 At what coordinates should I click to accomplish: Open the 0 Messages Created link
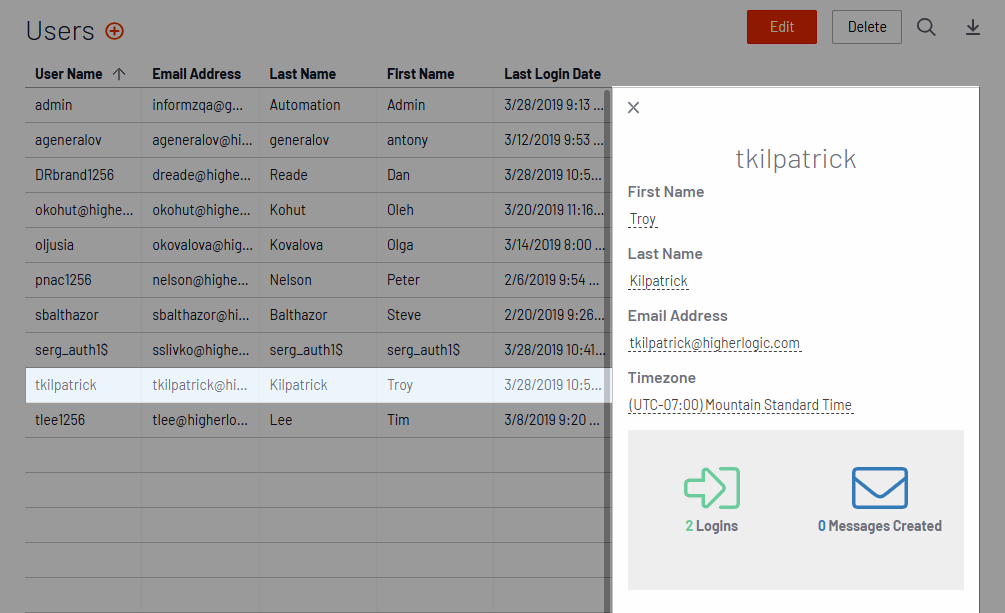879,526
